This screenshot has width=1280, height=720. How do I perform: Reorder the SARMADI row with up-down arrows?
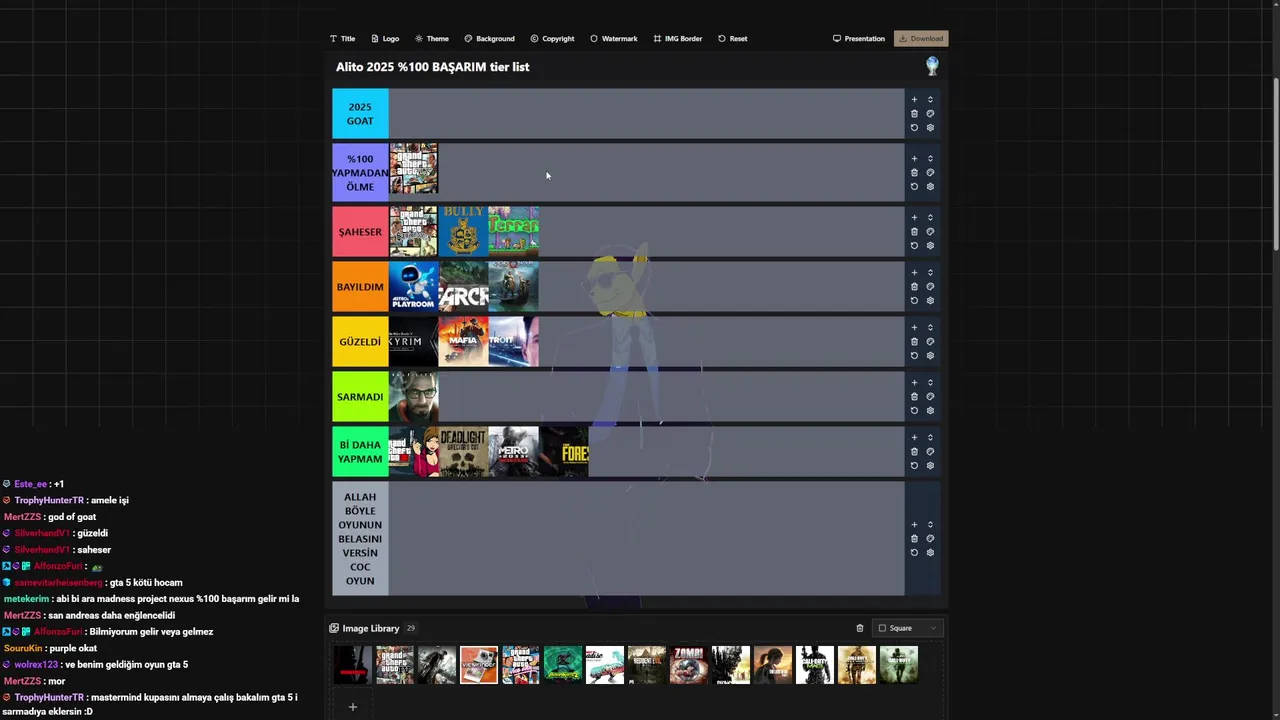point(930,383)
